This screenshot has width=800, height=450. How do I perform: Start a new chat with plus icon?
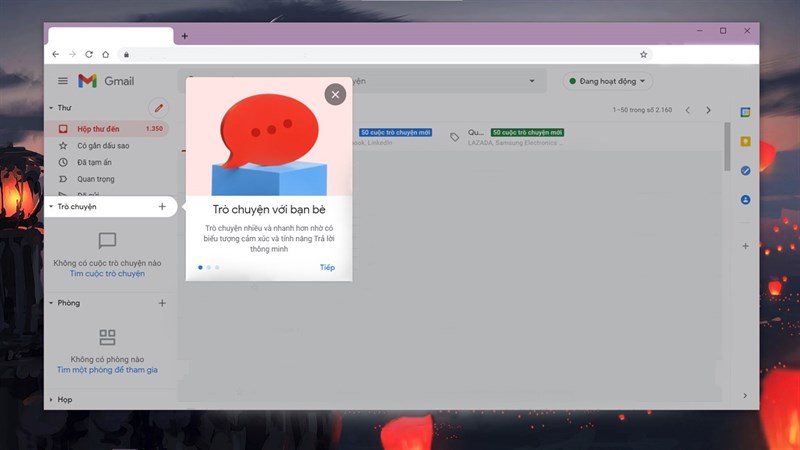(162, 207)
